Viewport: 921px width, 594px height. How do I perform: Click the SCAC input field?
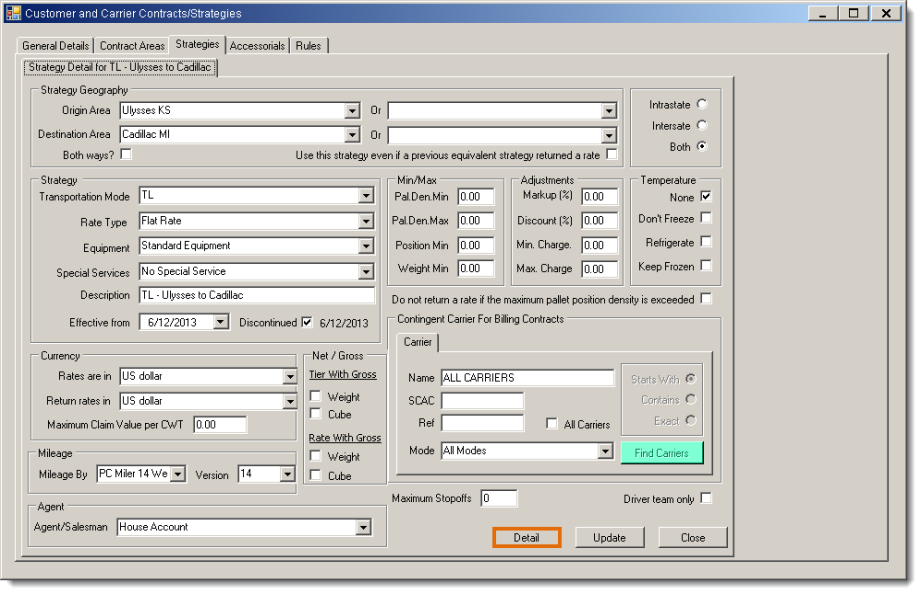(x=482, y=401)
